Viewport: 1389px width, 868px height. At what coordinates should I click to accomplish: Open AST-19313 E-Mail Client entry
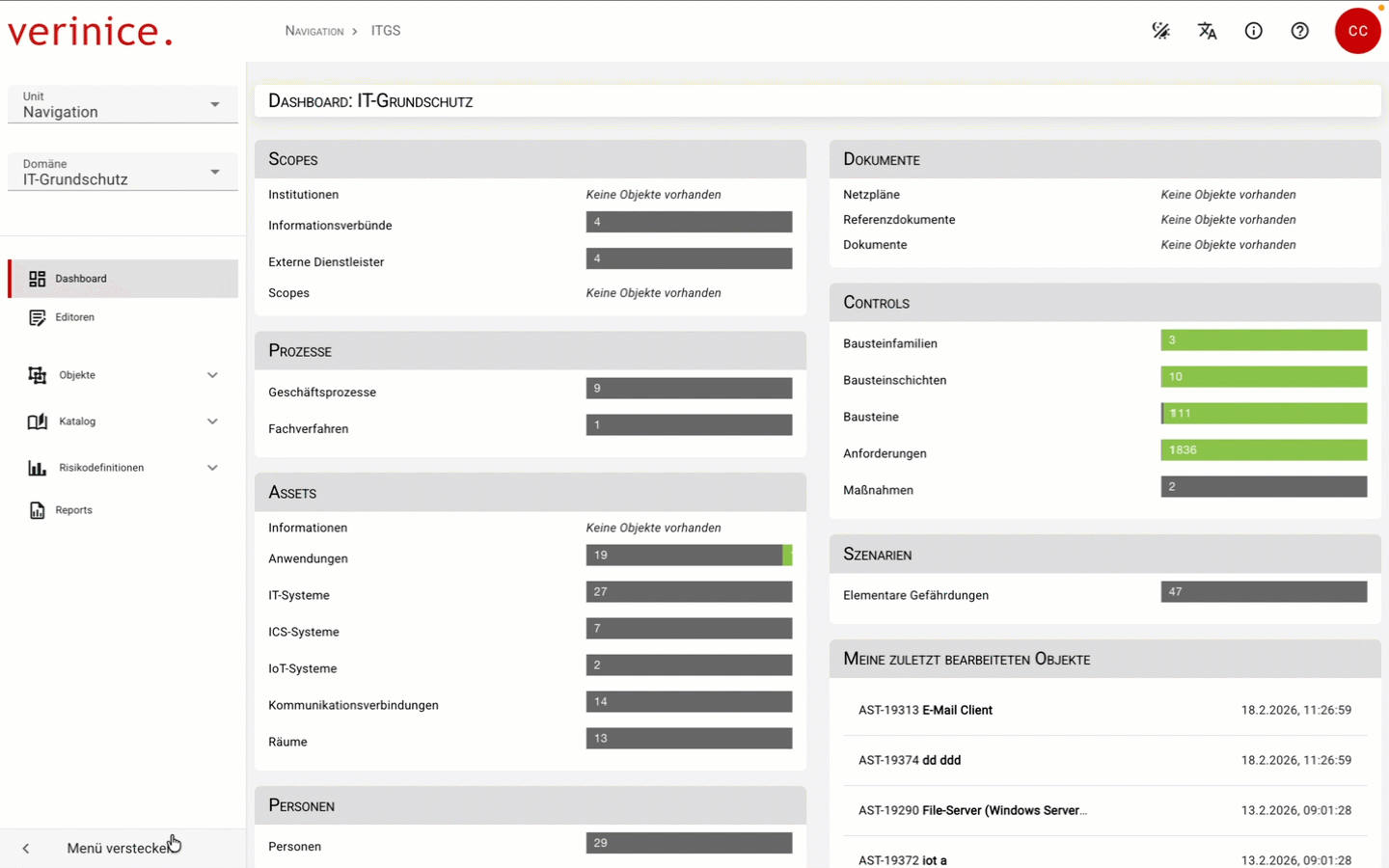[x=1104, y=710]
